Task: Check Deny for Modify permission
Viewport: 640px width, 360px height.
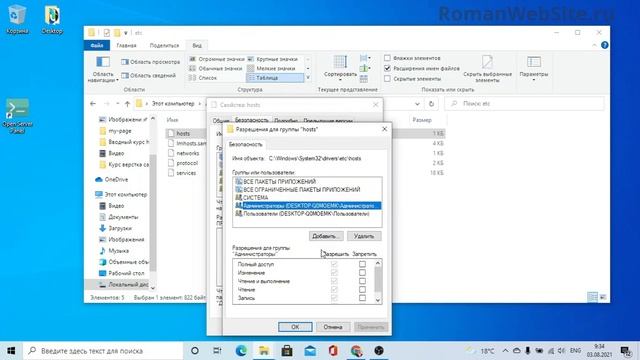Action: click(362, 273)
